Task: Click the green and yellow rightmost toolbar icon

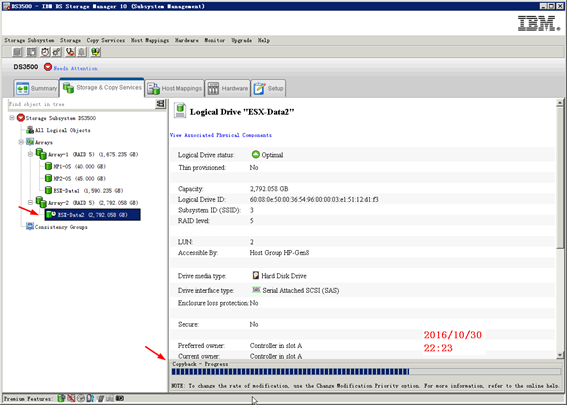Action: pos(96,52)
